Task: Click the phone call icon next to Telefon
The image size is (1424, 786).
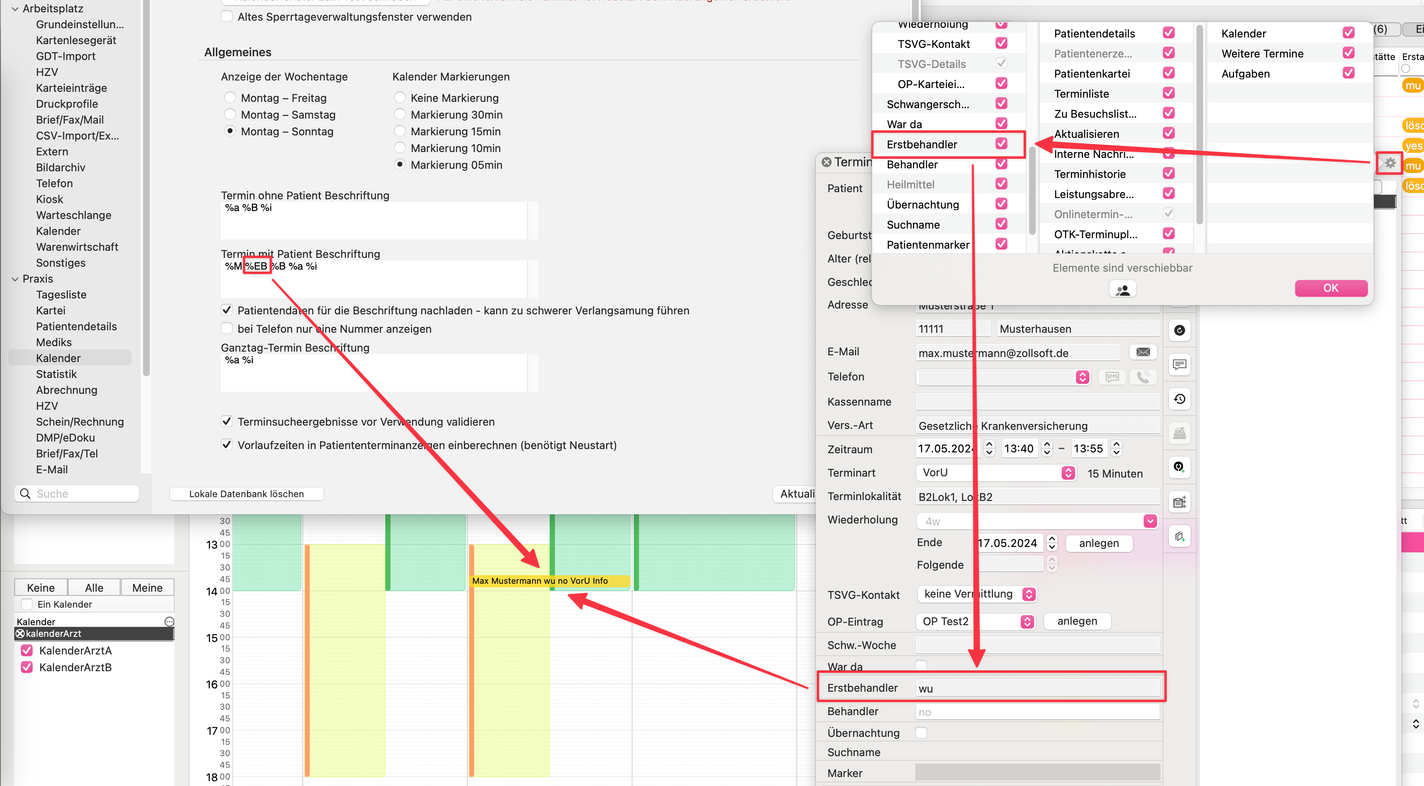Action: (x=1142, y=377)
